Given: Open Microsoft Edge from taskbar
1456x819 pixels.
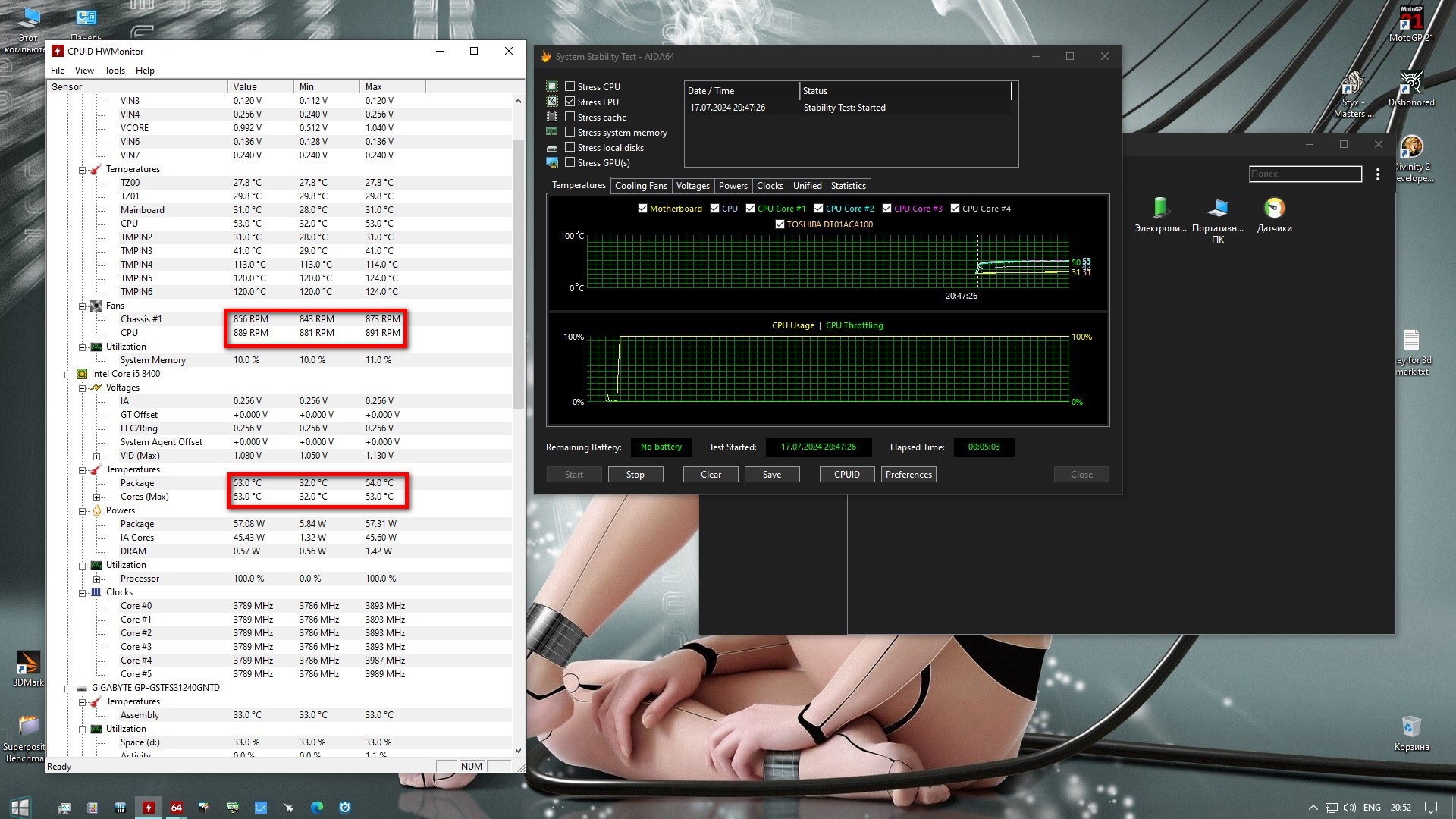Looking at the screenshot, I should click(317, 808).
